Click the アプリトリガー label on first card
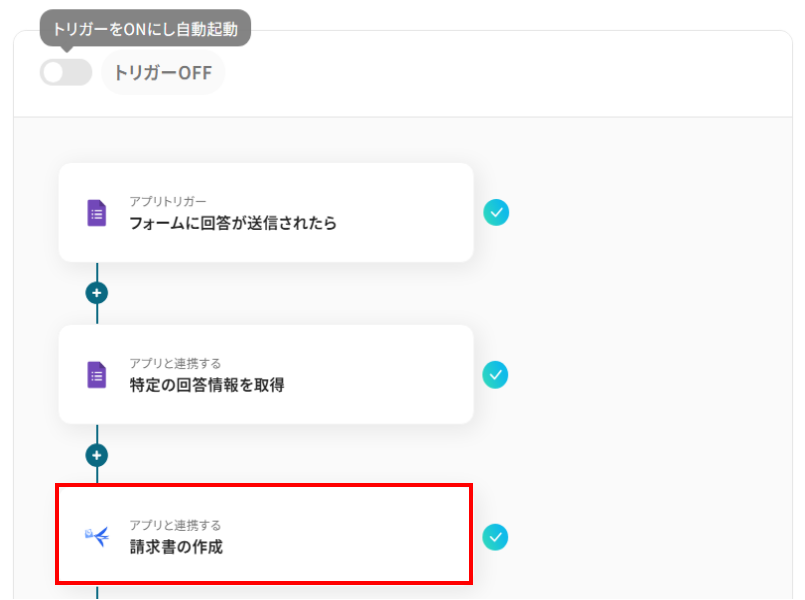This screenshot has width=805, height=600. (x=168, y=202)
